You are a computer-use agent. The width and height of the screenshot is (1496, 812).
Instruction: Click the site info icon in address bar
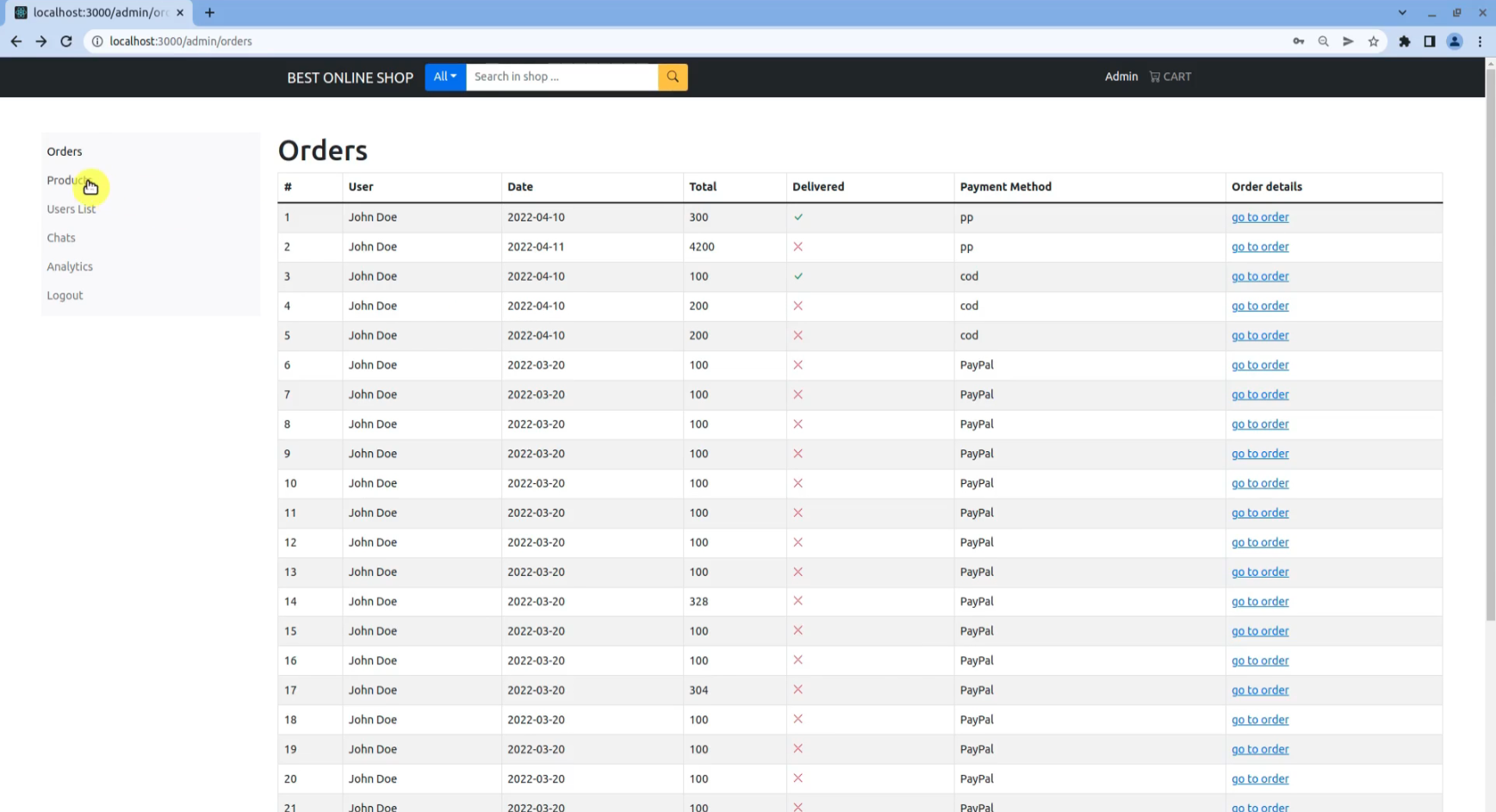pyautogui.click(x=97, y=40)
